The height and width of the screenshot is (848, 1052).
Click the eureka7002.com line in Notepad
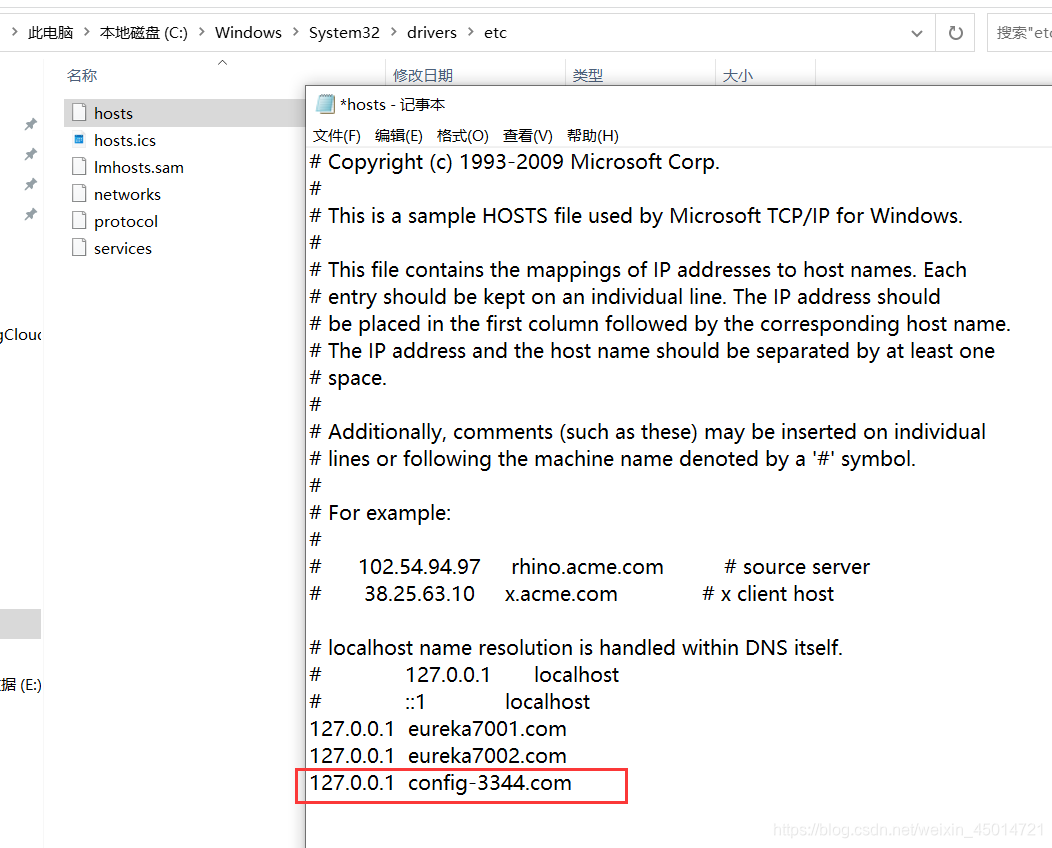(438, 755)
